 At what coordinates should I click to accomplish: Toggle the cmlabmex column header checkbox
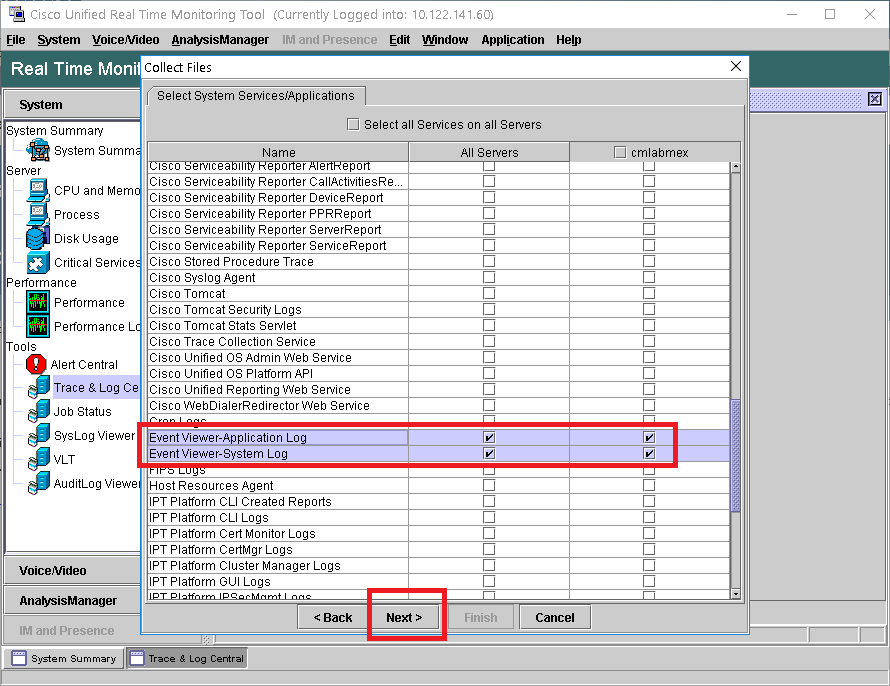coord(620,152)
